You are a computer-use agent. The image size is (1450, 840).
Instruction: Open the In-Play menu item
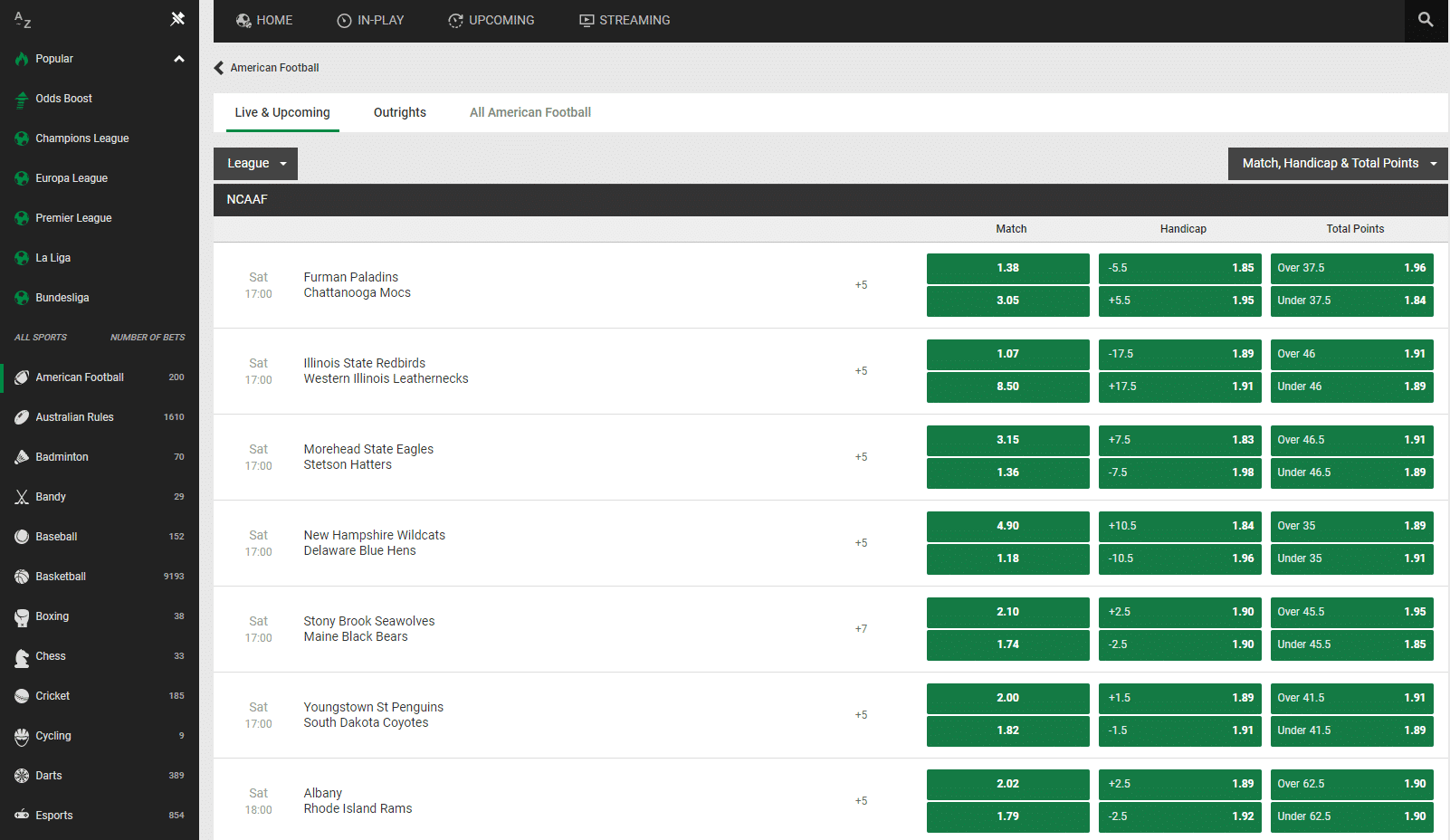pos(370,20)
